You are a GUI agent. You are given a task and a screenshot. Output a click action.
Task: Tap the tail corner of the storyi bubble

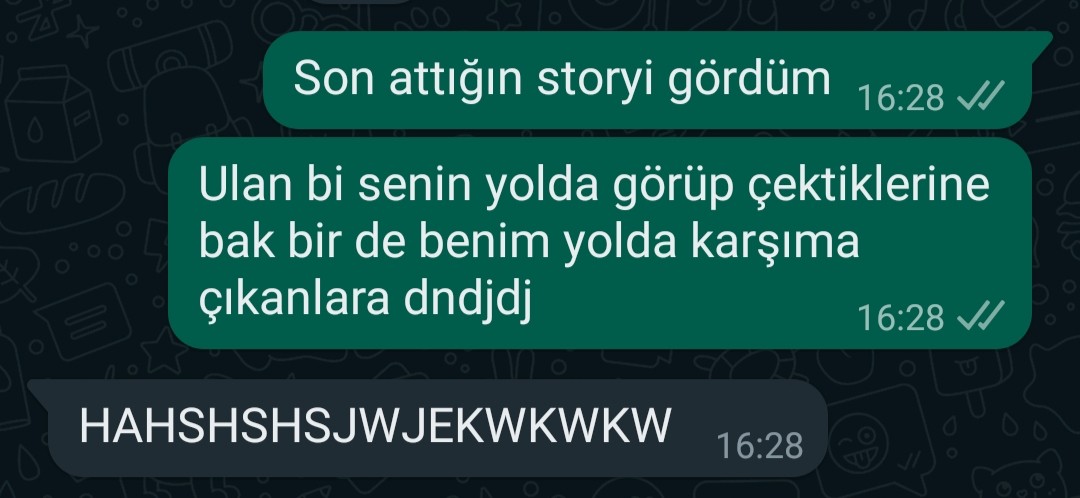(x=1042, y=39)
